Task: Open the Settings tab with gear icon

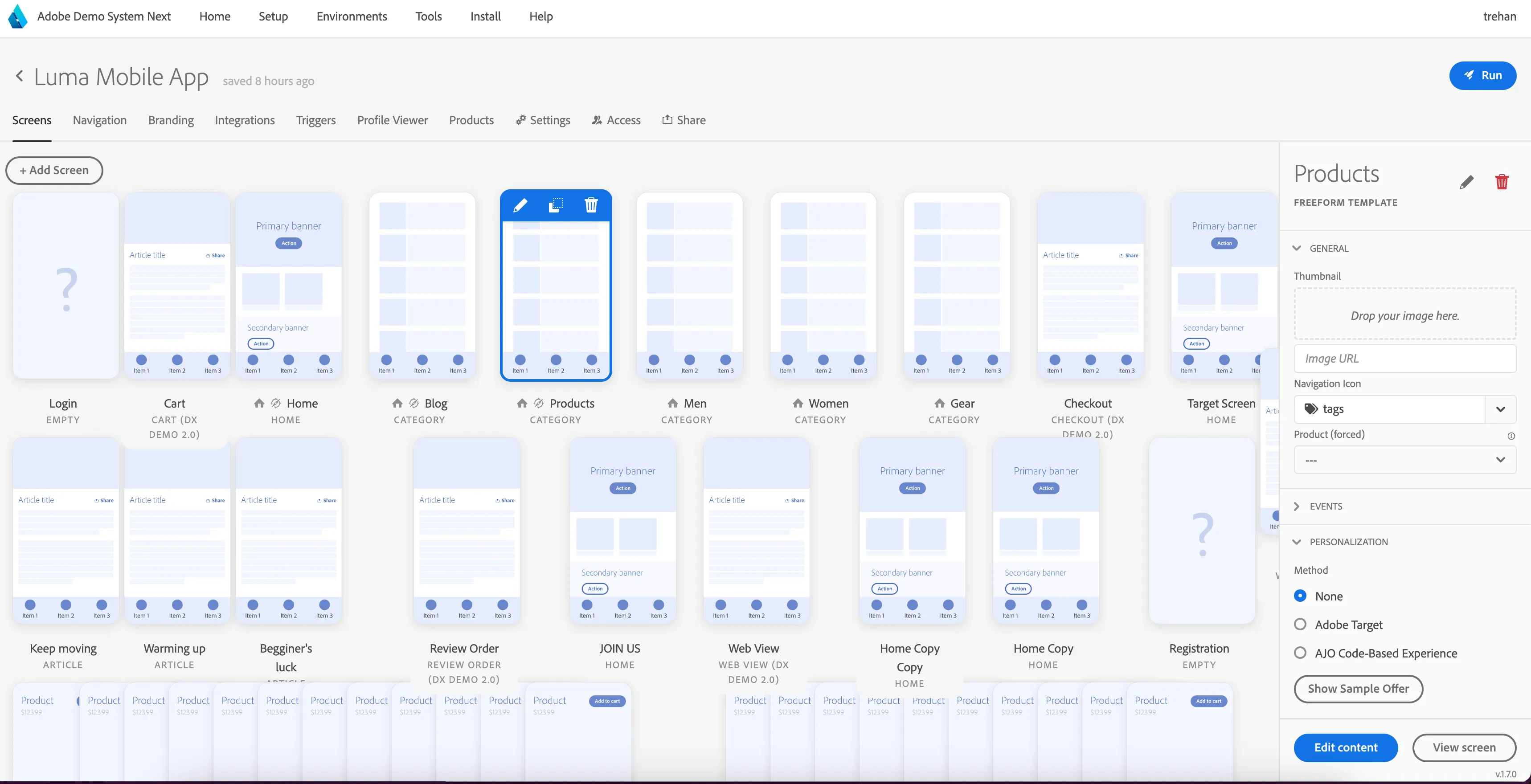Action: 543,120
